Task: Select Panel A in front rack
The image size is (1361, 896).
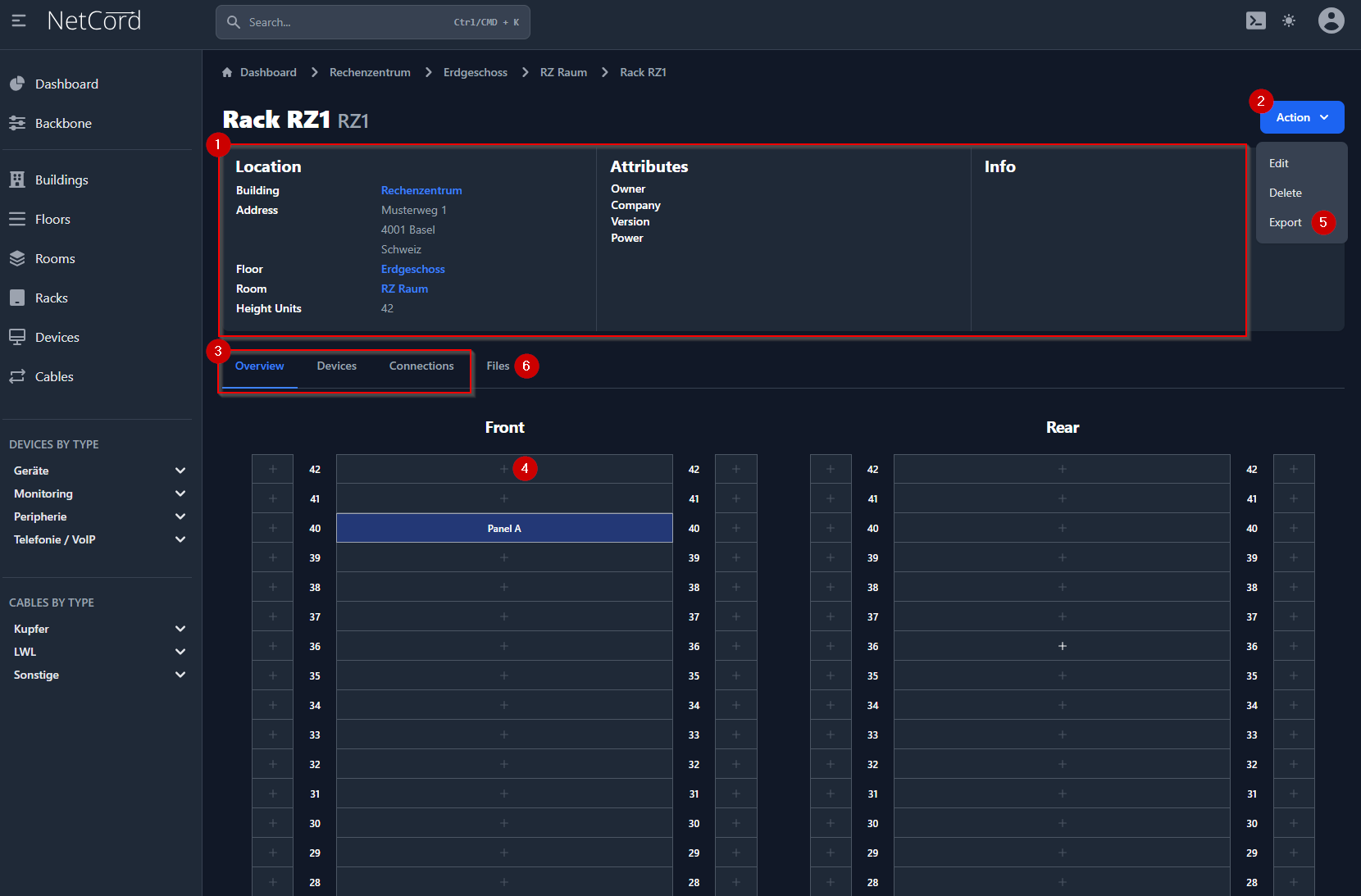Action: tap(503, 529)
